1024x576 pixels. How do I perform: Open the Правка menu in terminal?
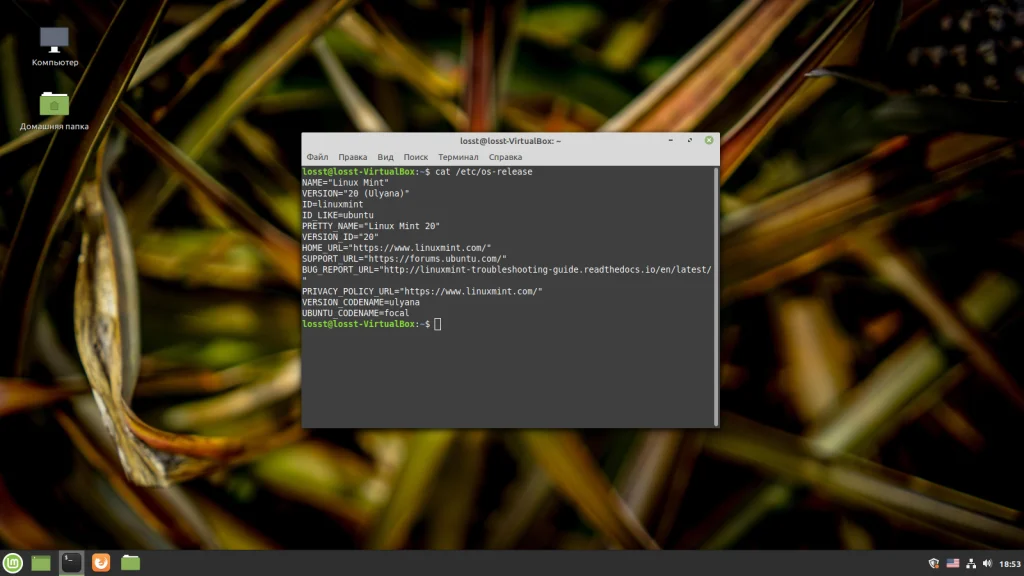pos(353,157)
